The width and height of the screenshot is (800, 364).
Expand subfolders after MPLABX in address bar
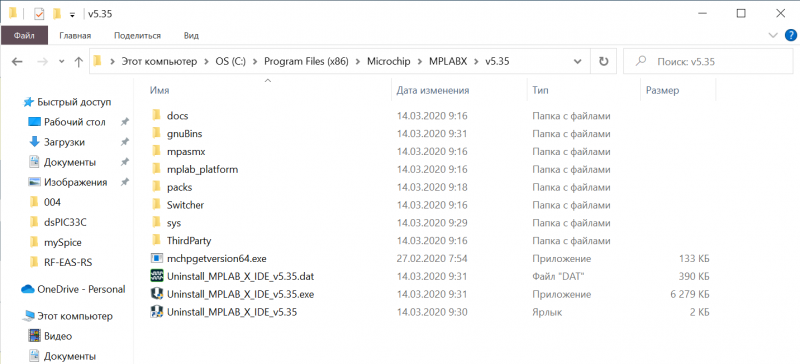[x=476, y=62]
